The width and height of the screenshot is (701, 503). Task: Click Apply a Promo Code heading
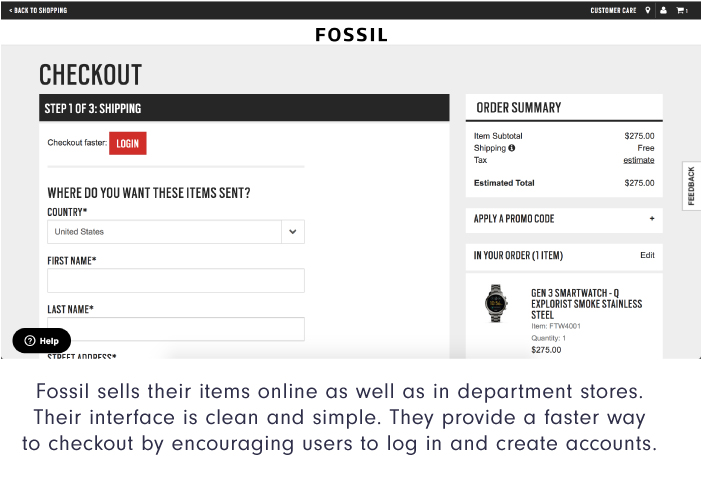[514, 219]
